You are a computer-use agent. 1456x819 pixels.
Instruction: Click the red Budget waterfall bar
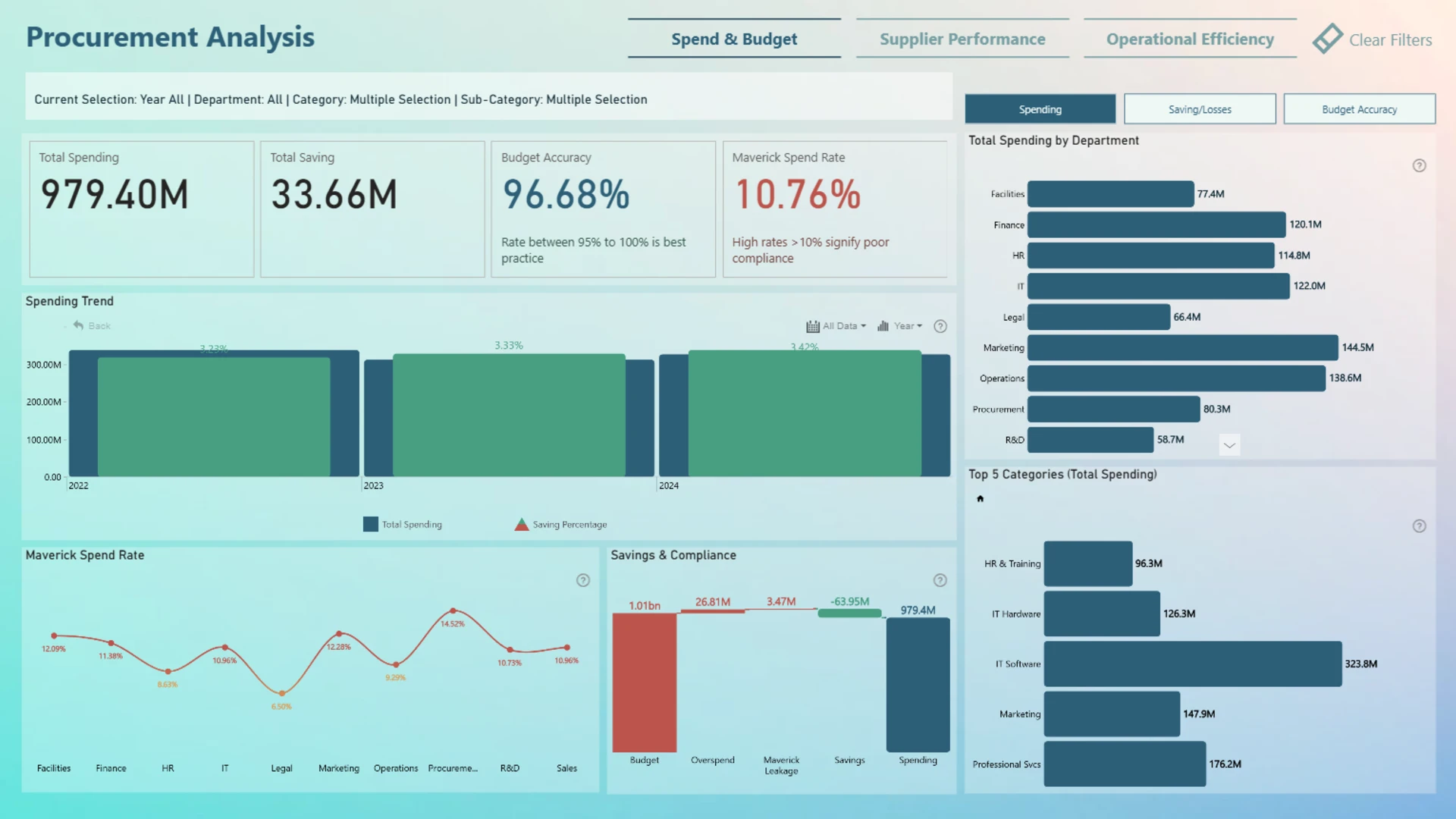(x=645, y=682)
